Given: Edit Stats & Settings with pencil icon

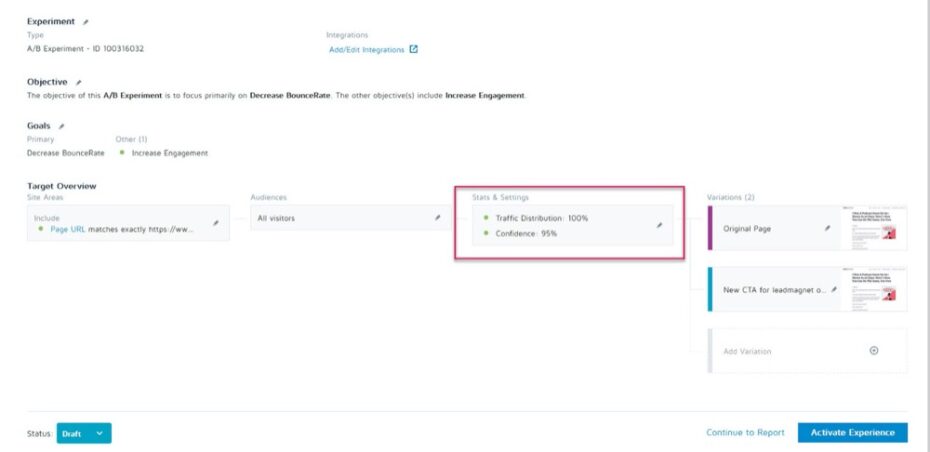Looking at the screenshot, I should [659, 225].
